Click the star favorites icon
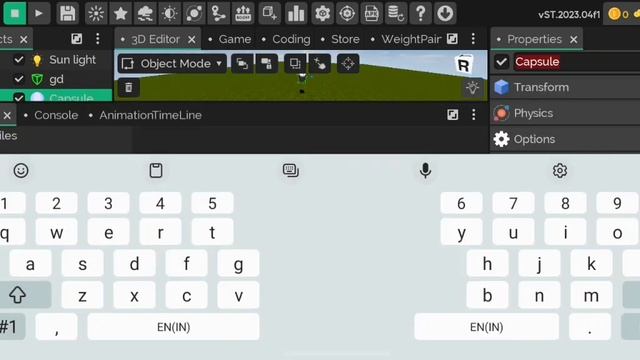This screenshot has height=360, width=640. [120, 13]
